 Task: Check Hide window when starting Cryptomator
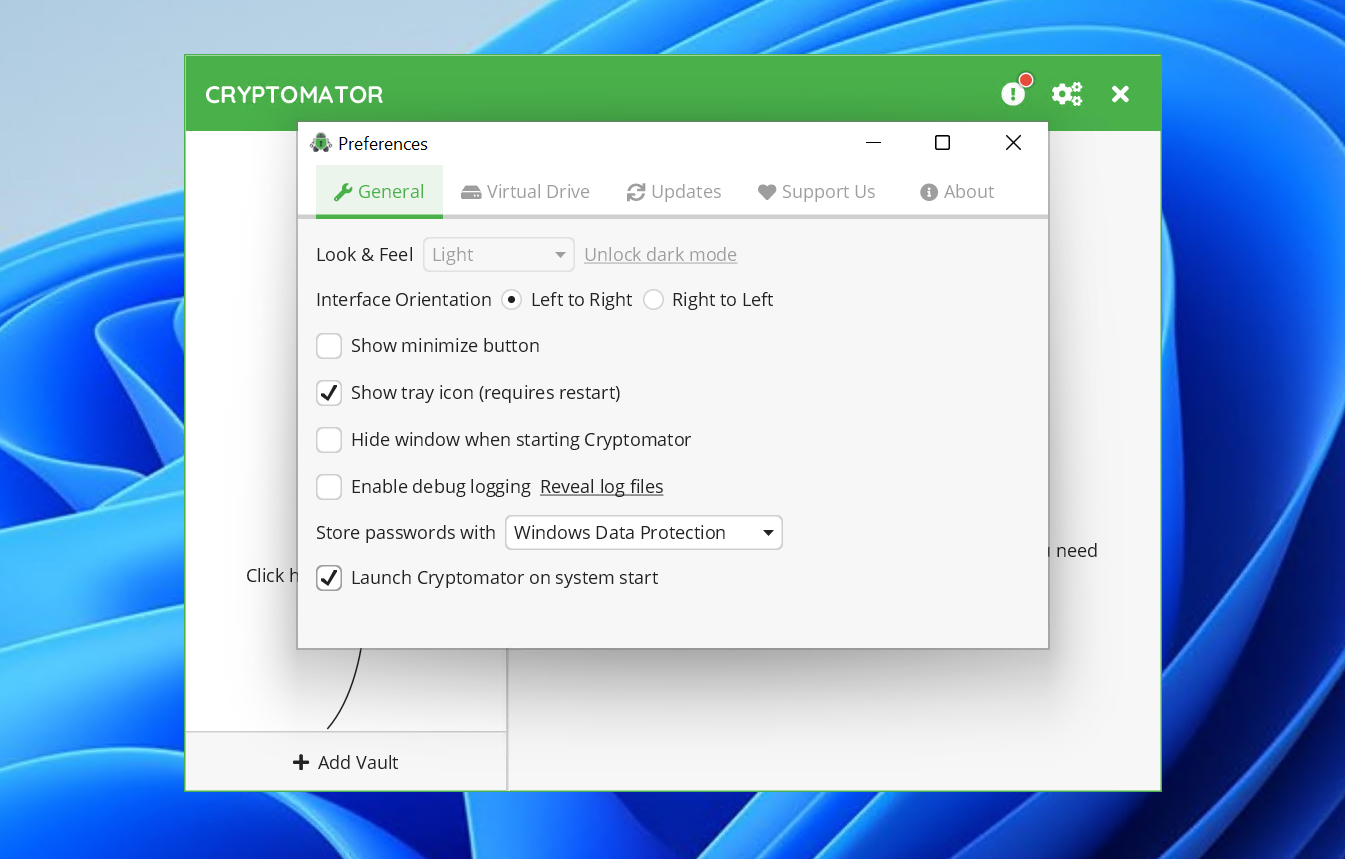(329, 440)
